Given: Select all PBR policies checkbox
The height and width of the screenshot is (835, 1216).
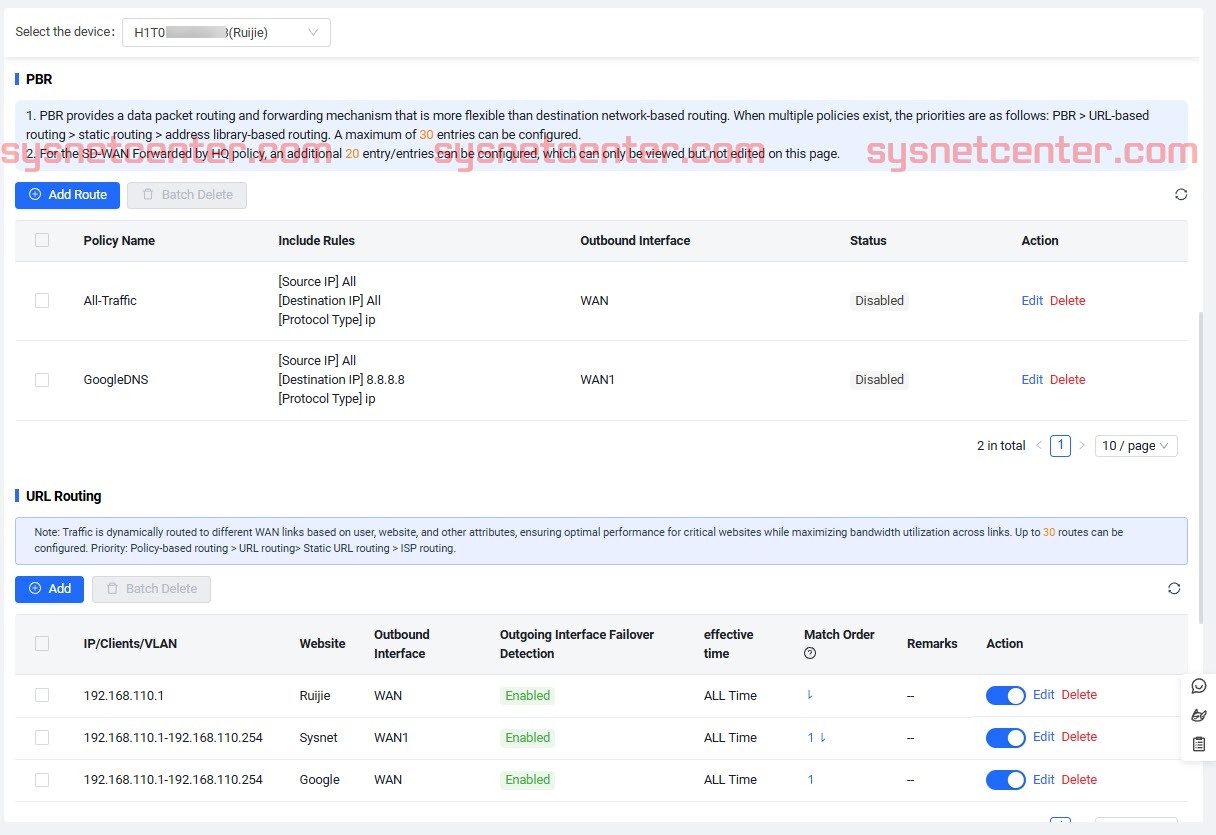Looking at the screenshot, I should pos(42,240).
